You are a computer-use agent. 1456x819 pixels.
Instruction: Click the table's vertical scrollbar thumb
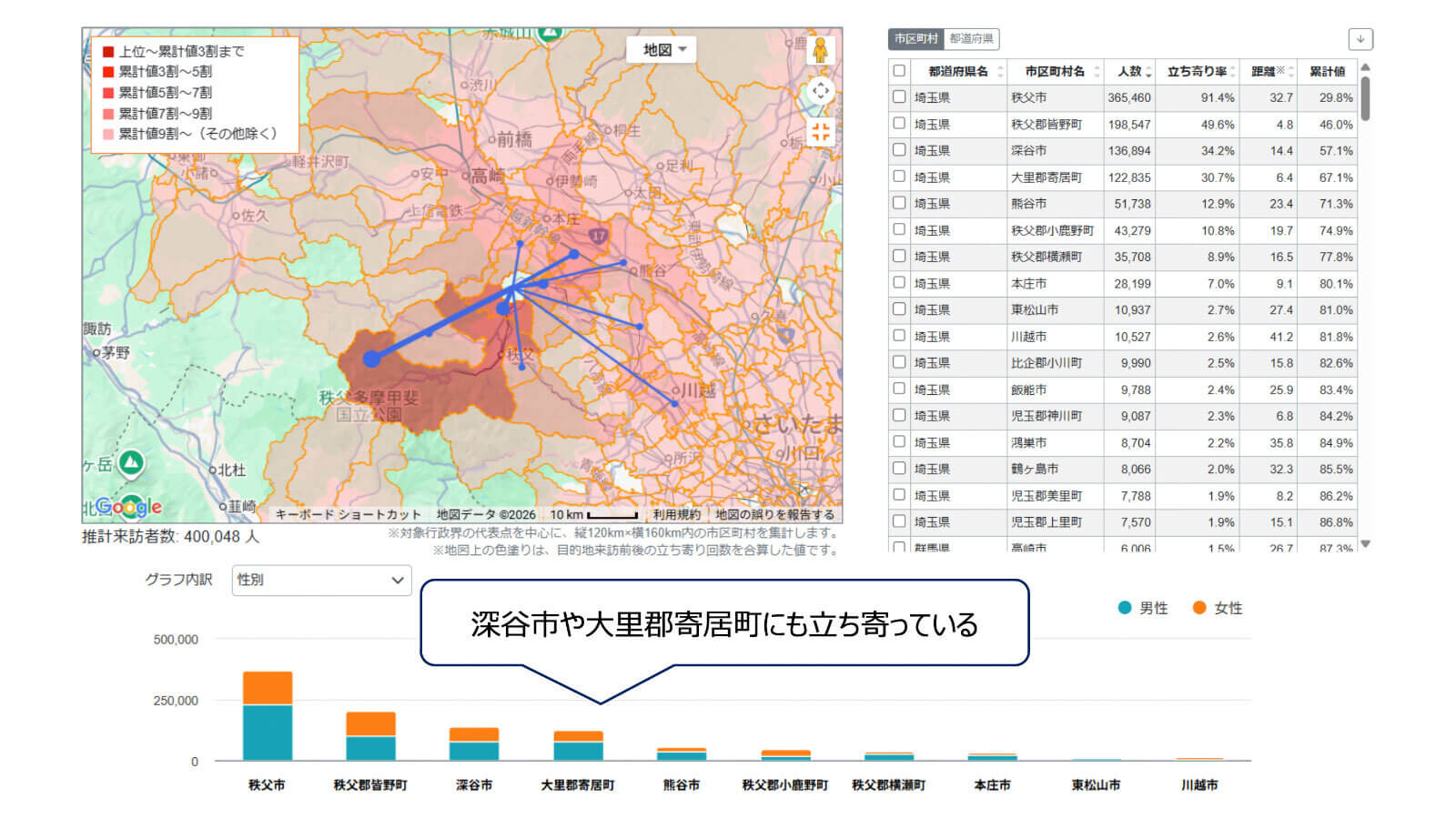pyautogui.click(x=1364, y=98)
